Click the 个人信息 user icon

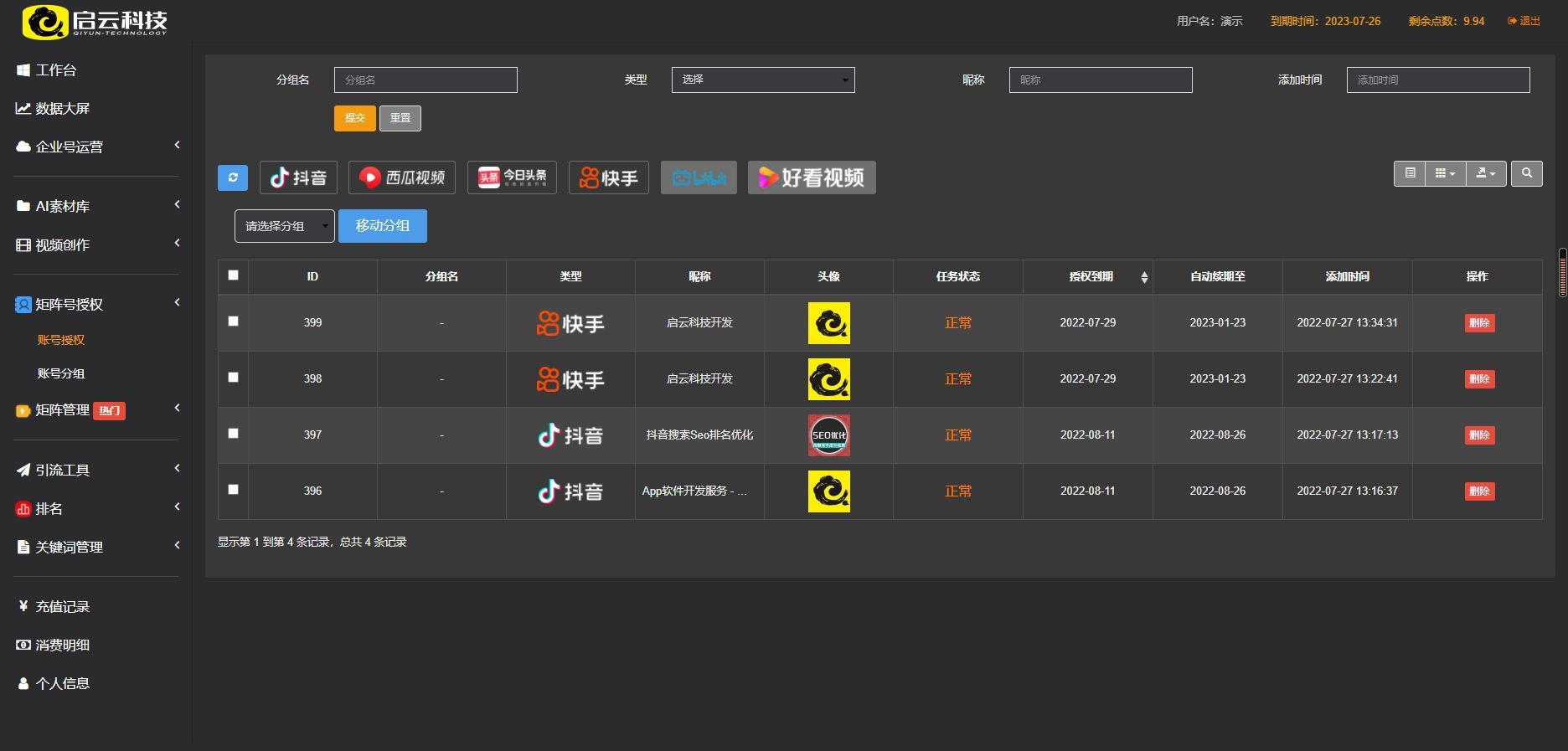[23, 683]
